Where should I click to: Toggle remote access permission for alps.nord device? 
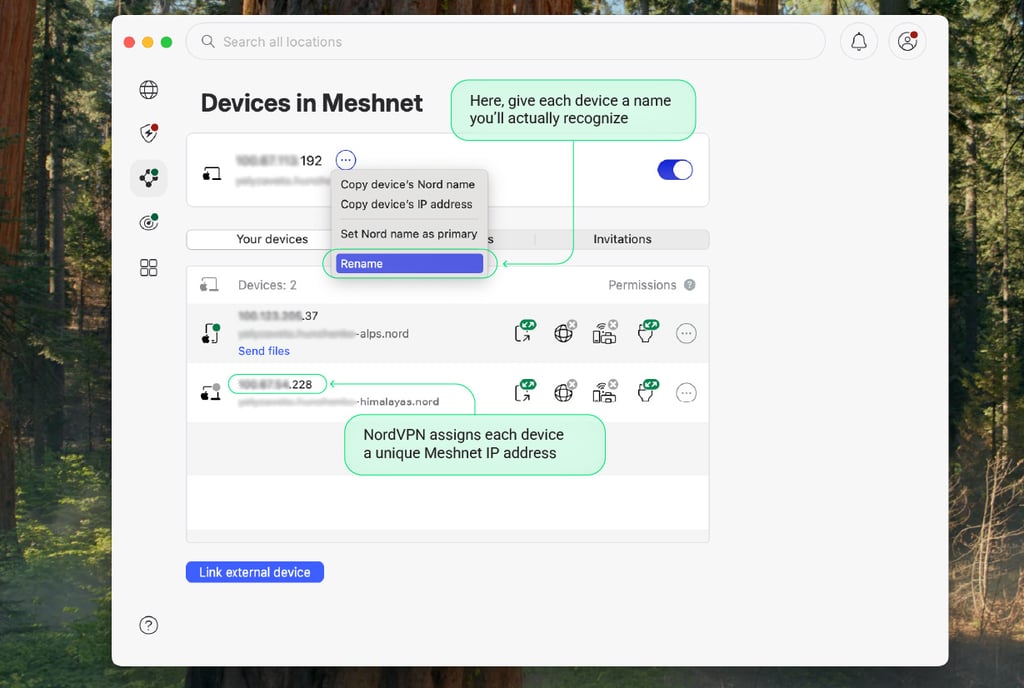pyautogui.click(x=525, y=332)
